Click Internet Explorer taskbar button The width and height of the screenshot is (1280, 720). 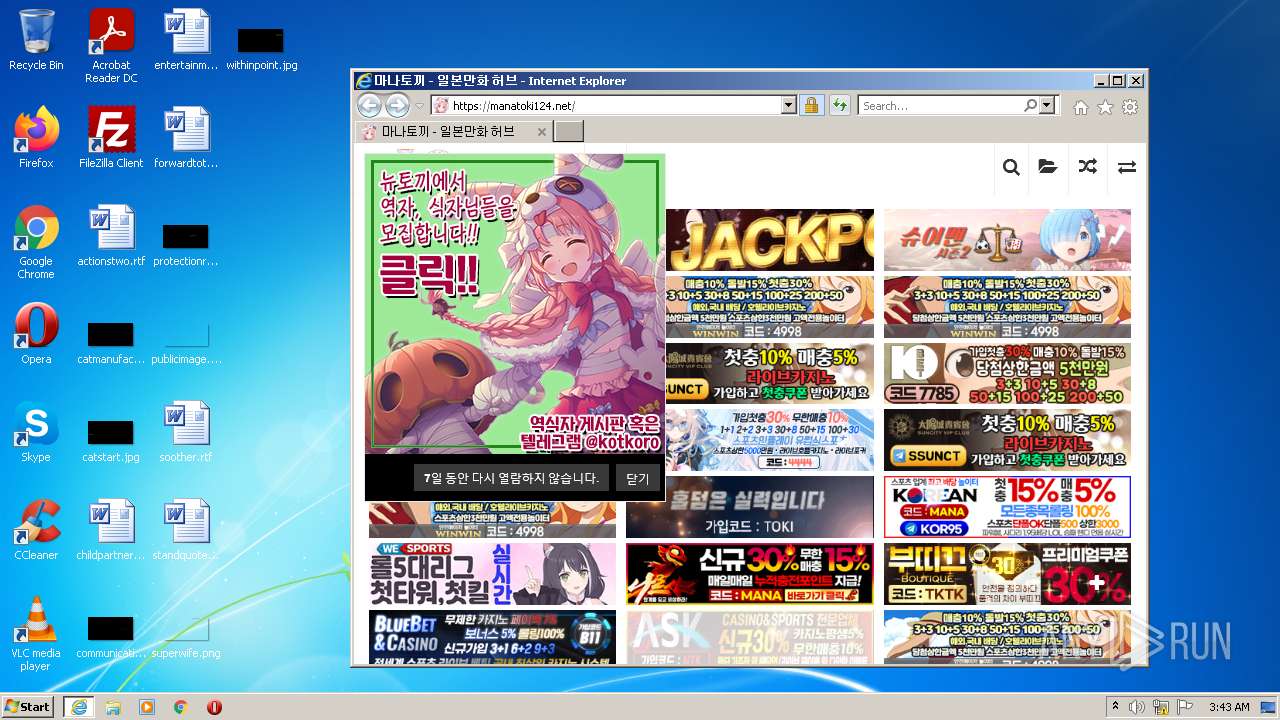[x=78, y=707]
